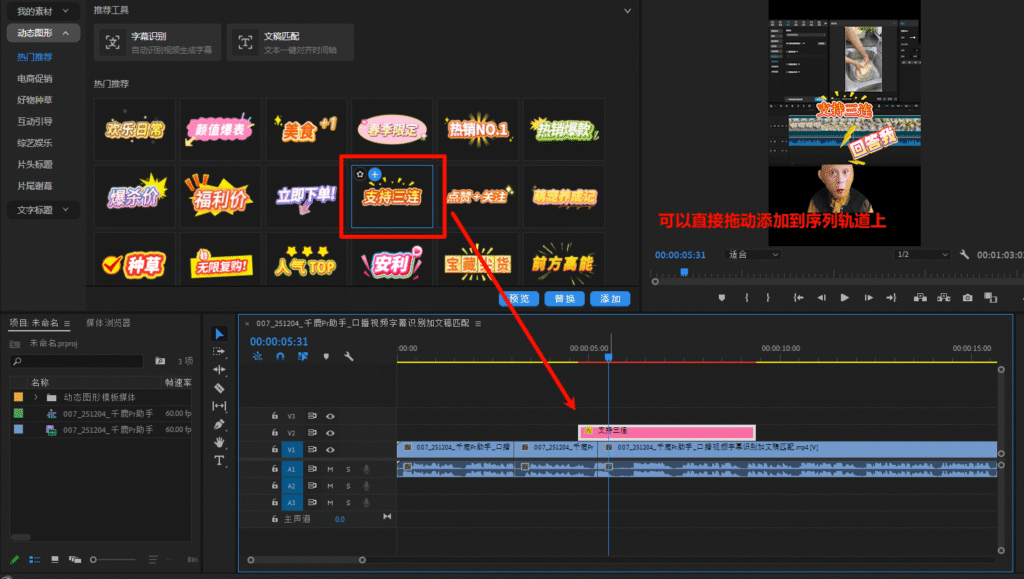Click the export frame camera icon
Image resolution: width=1024 pixels, height=579 pixels.
coord(967,297)
